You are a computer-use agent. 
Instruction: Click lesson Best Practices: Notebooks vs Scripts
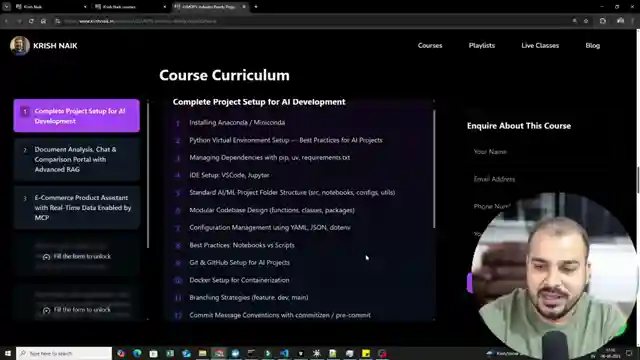point(242,245)
